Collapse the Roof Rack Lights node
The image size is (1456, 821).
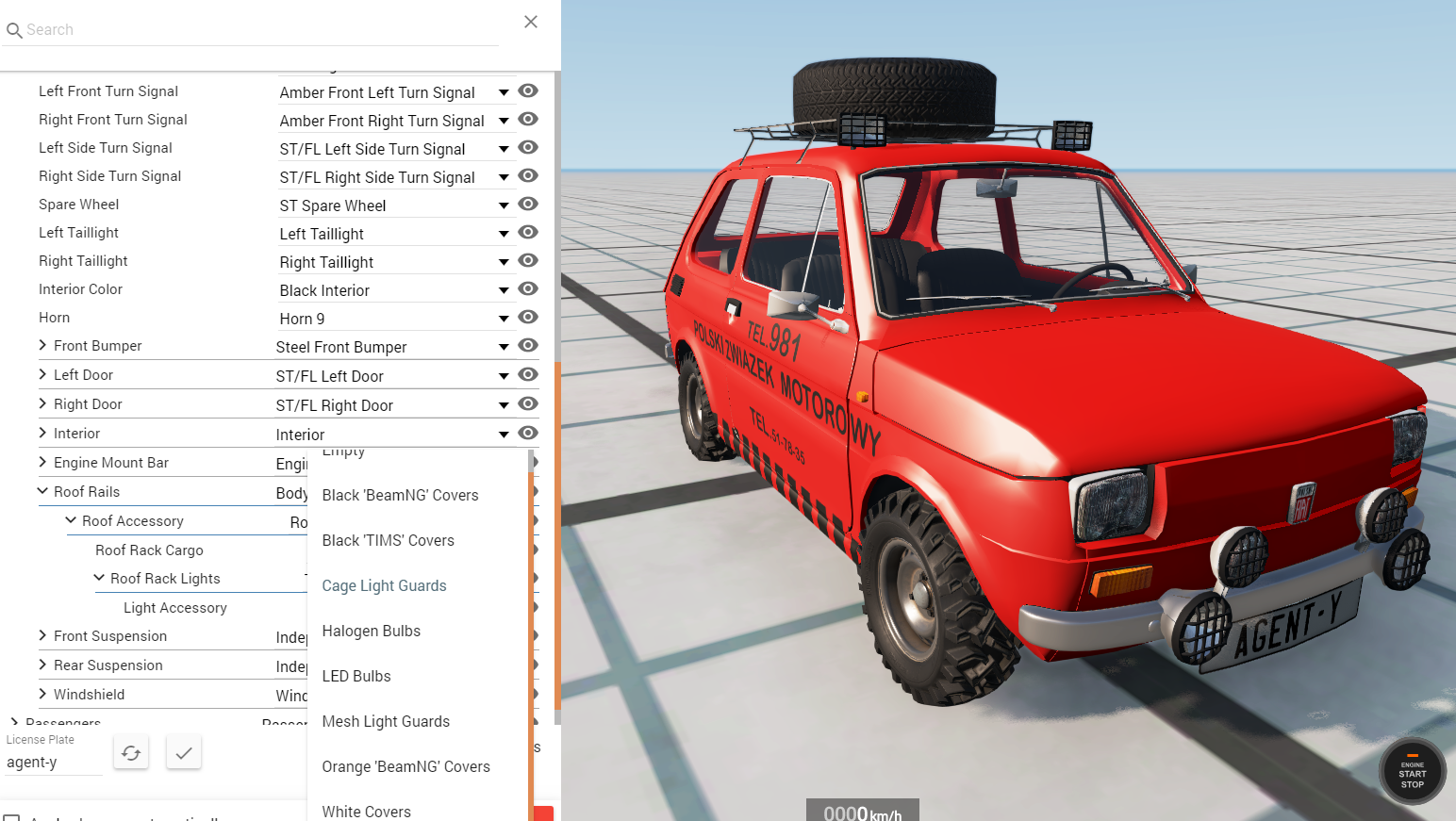[99, 578]
